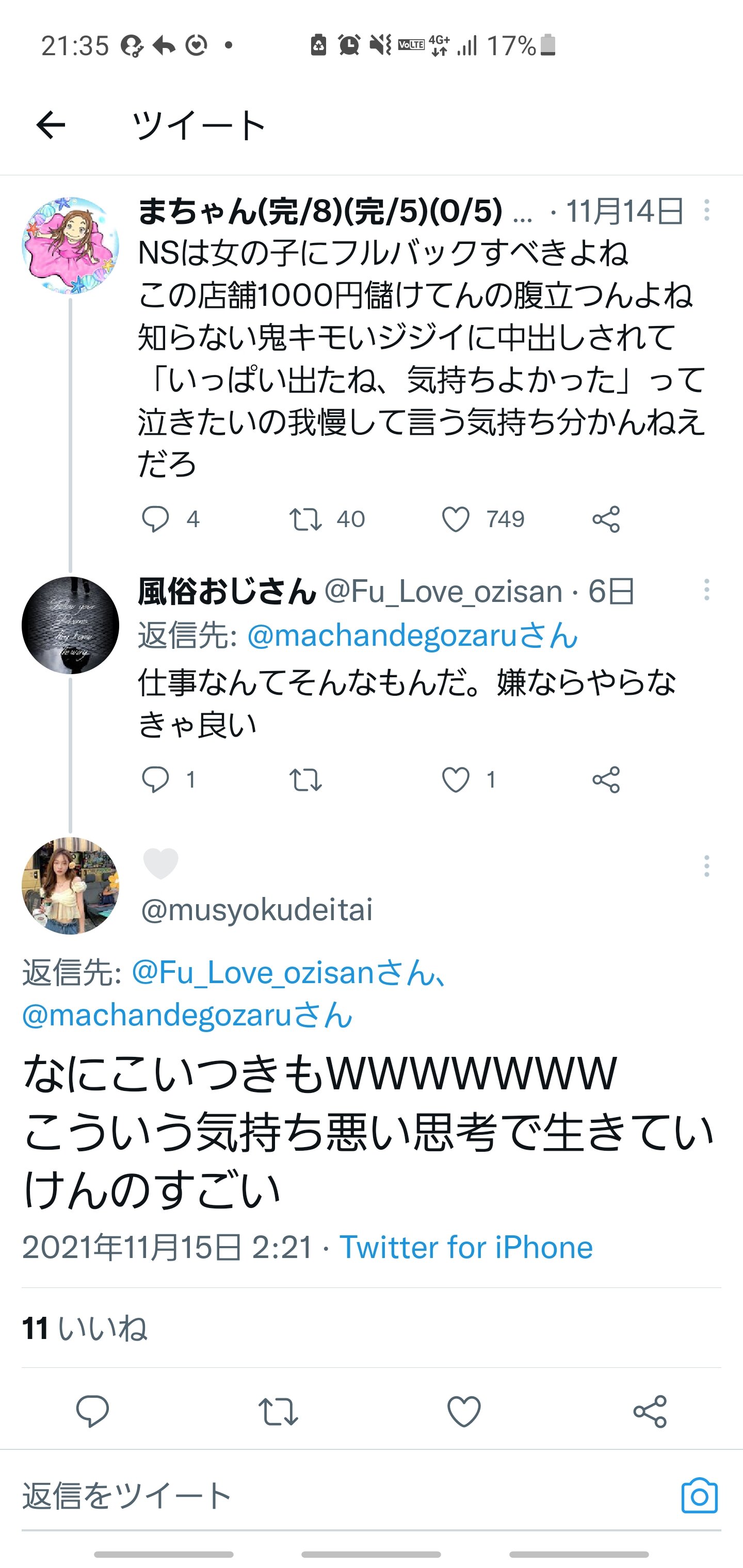Retweet 風俗おじさん's reply

(x=305, y=780)
